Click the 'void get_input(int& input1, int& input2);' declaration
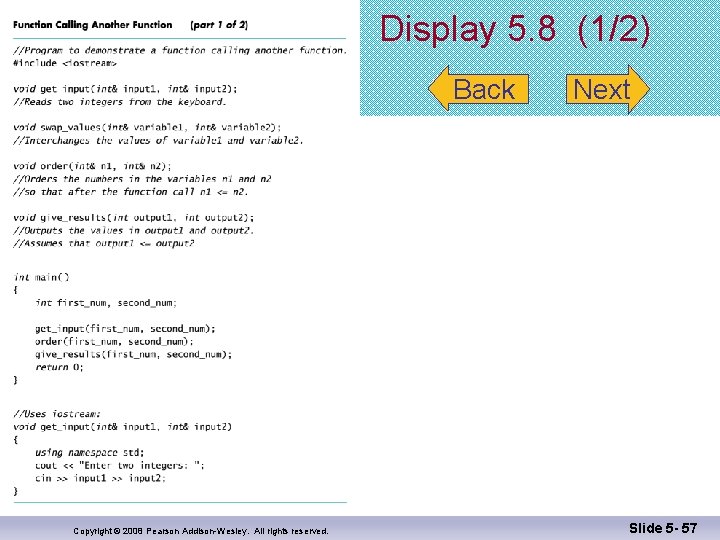 click(x=125, y=89)
